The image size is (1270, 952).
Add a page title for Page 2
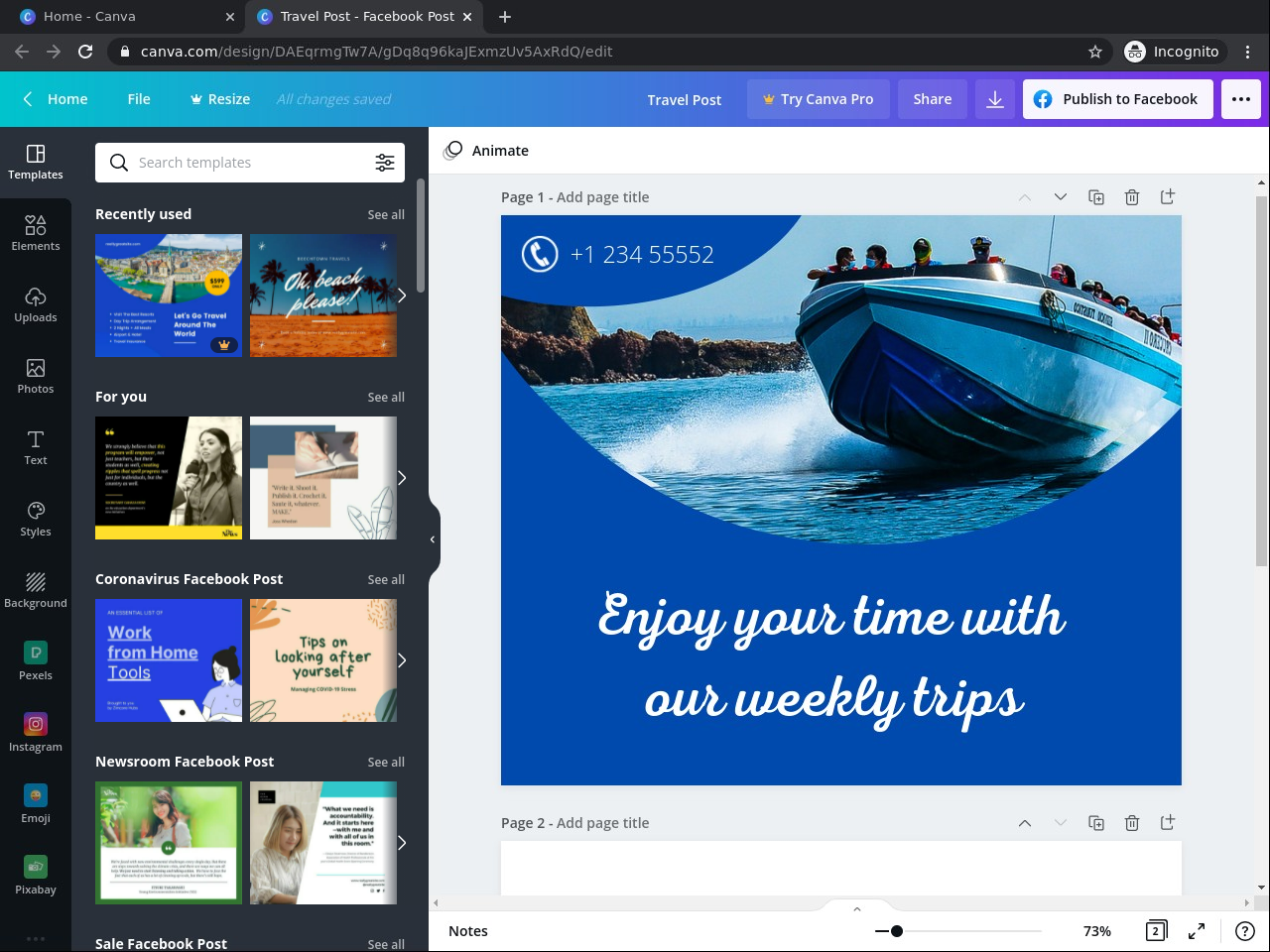tap(603, 823)
